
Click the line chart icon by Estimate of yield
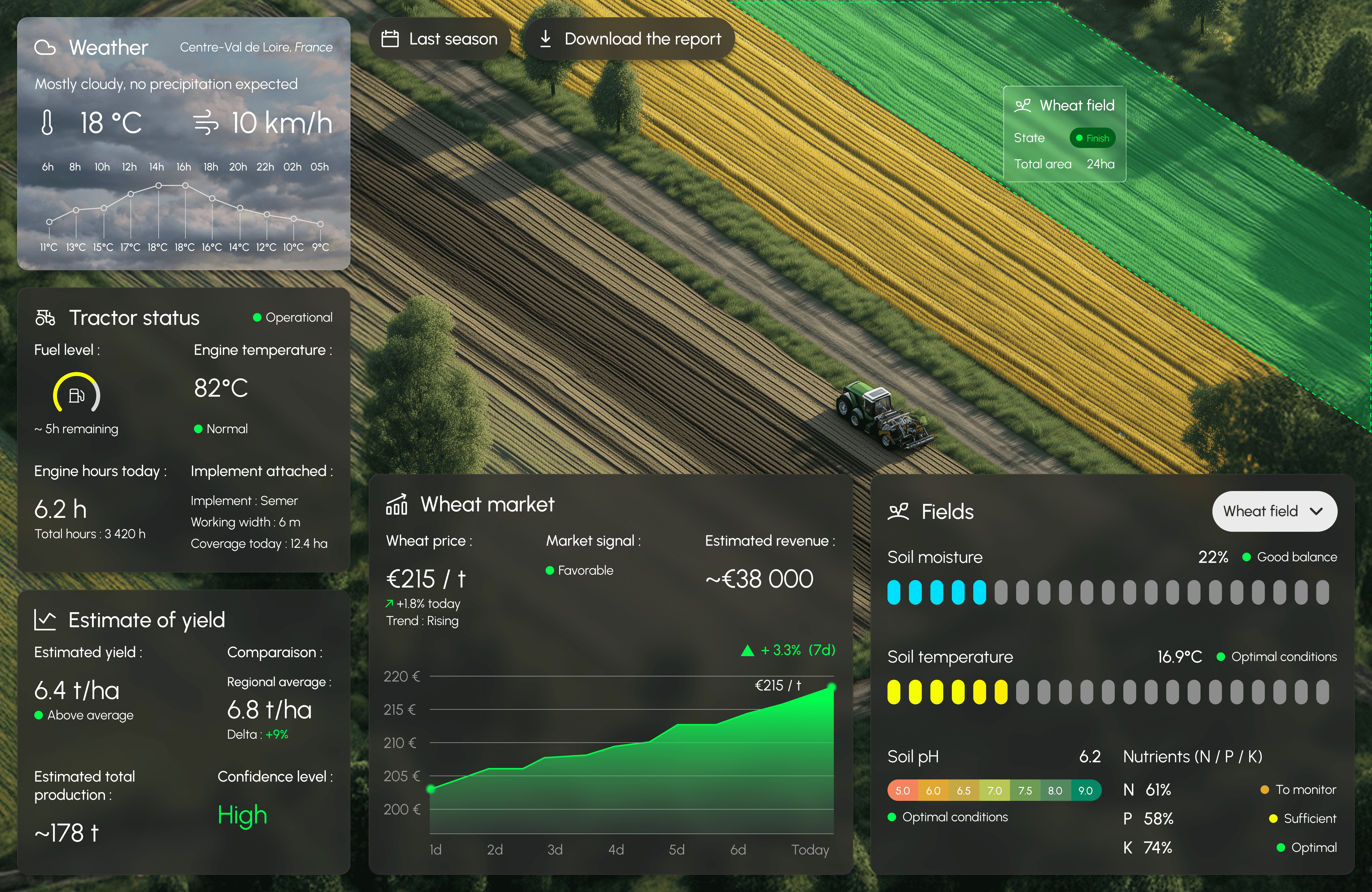[45, 620]
